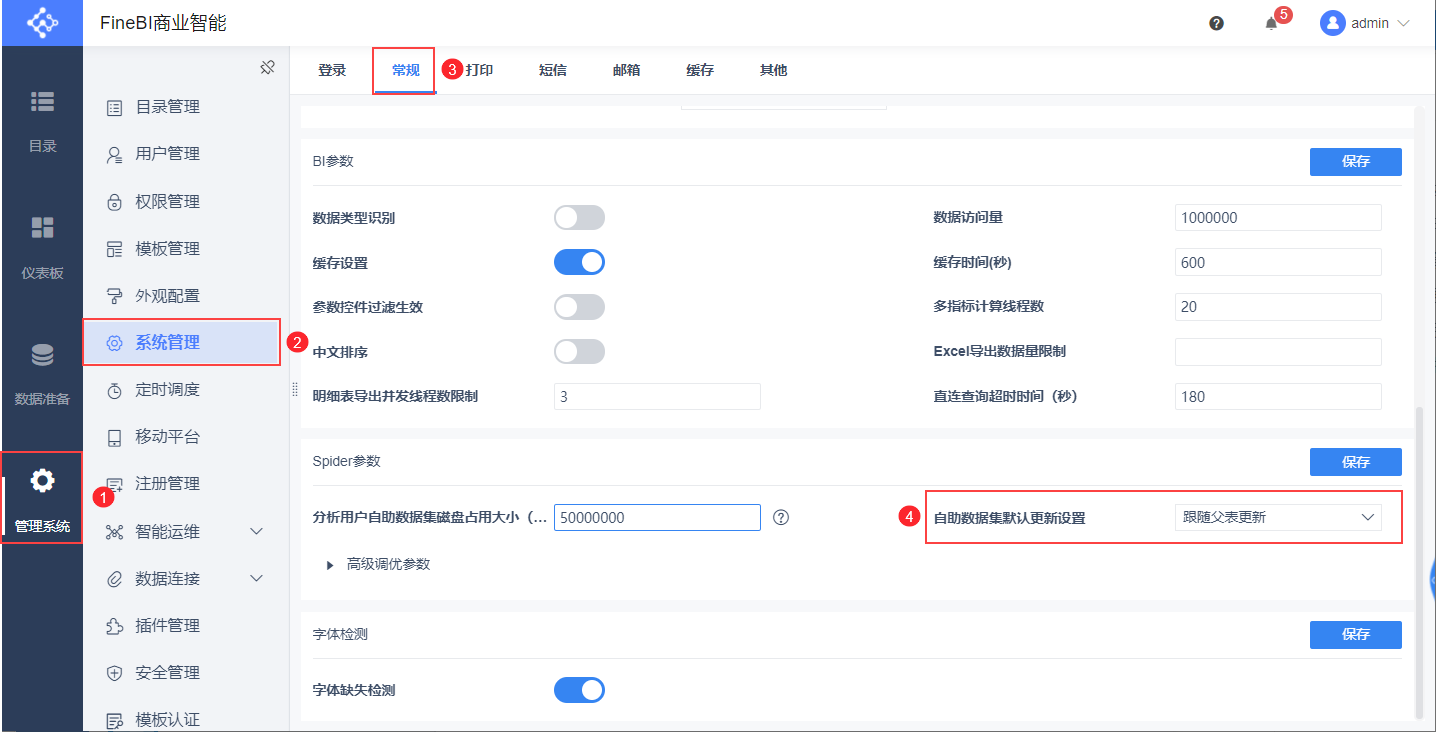
Task: Click the 多指标计算线程数 input field
Action: tap(1278, 307)
